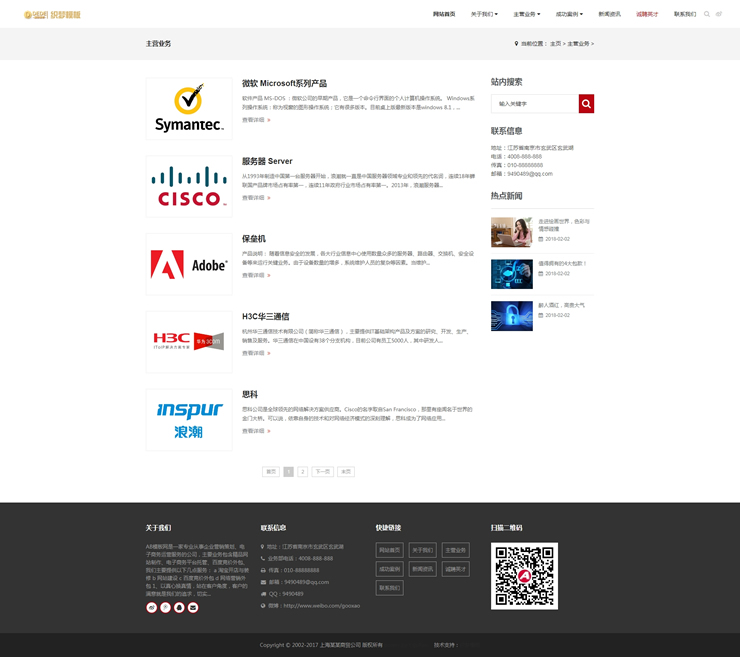The height and width of the screenshot is (657, 740).
Task: Click the 招聘英才 footer quick link
Action: pyautogui.click(x=455, y=569)
